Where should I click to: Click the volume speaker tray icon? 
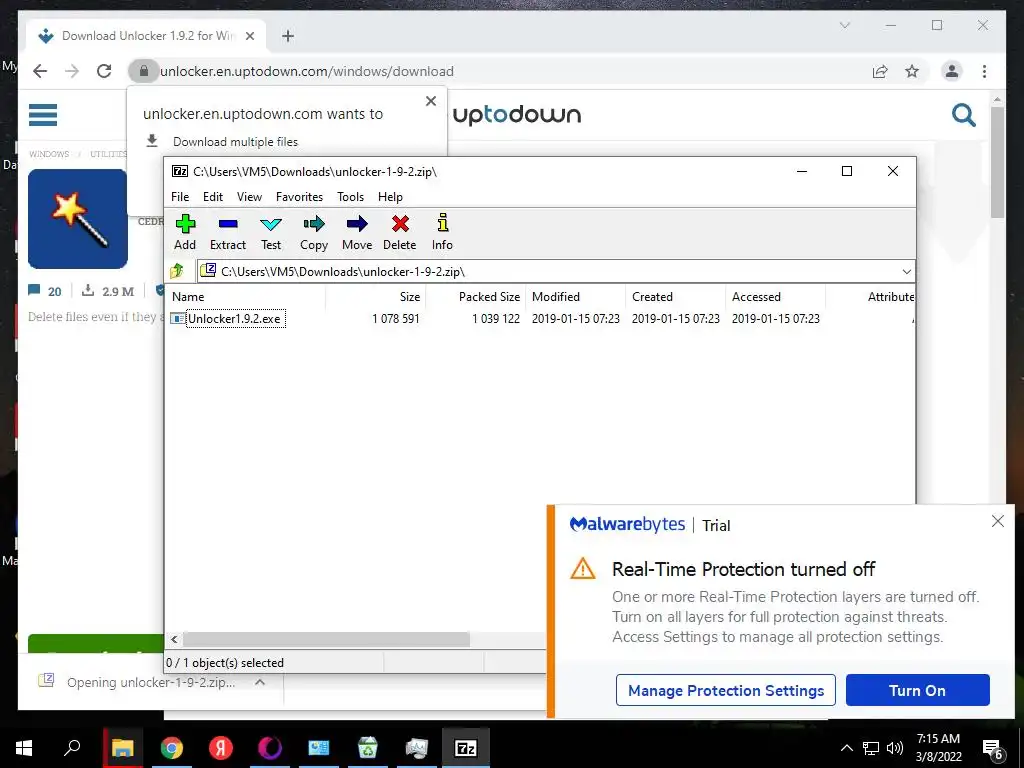tap(895, 748)
